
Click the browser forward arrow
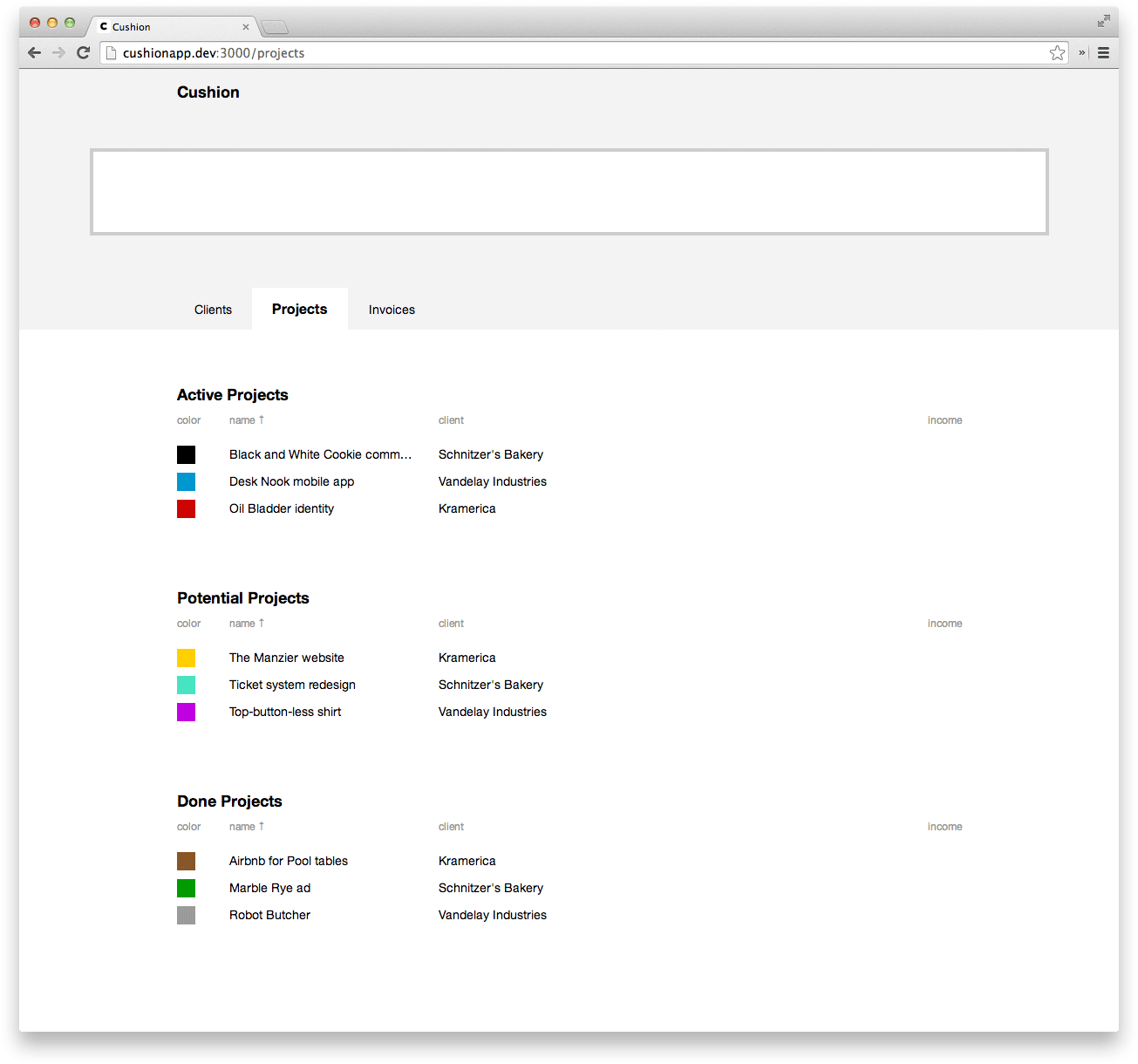[x=58, y=52]
